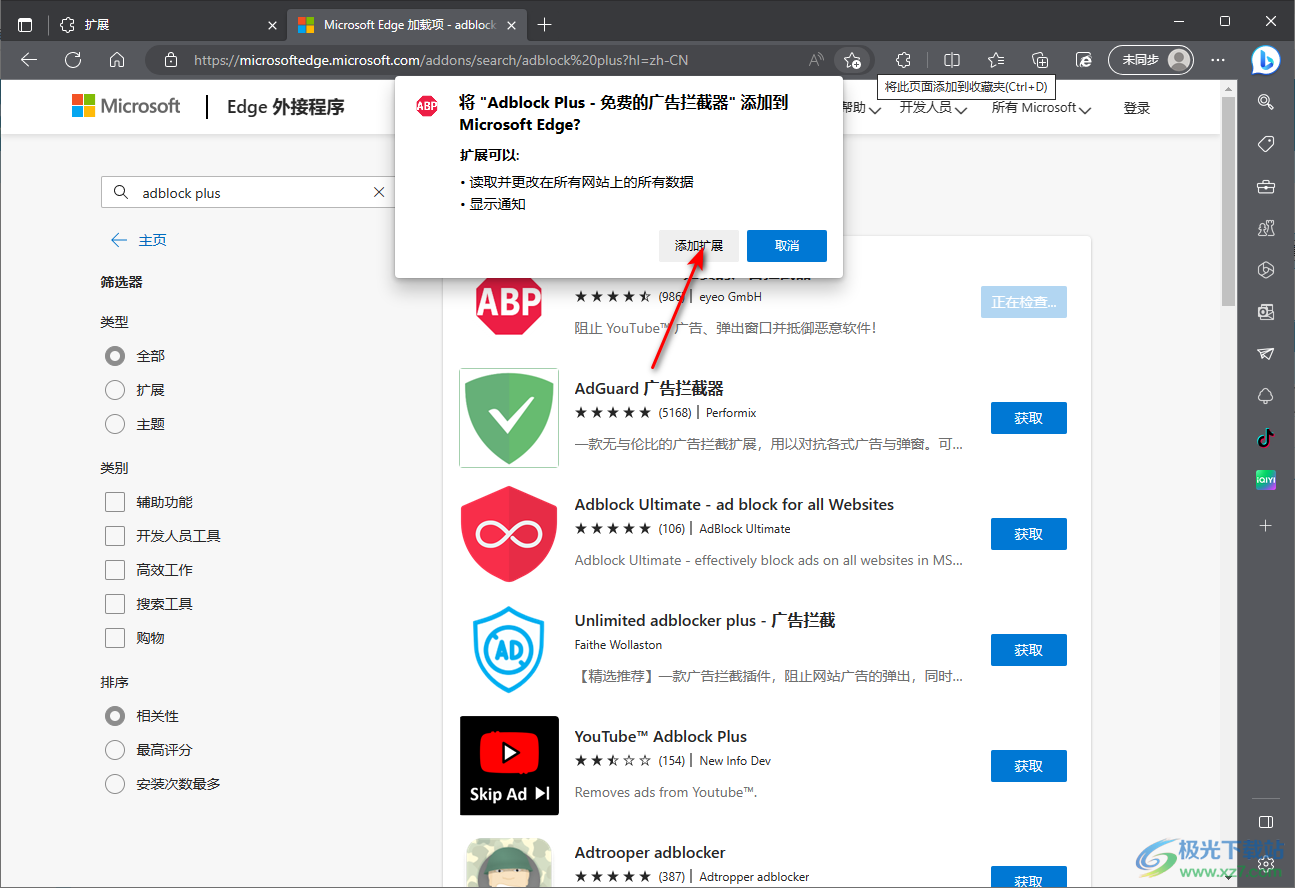The image size is (1295, 888).
Task: Select the 扩展 type radio button
Action: click(x=115, y=390)
